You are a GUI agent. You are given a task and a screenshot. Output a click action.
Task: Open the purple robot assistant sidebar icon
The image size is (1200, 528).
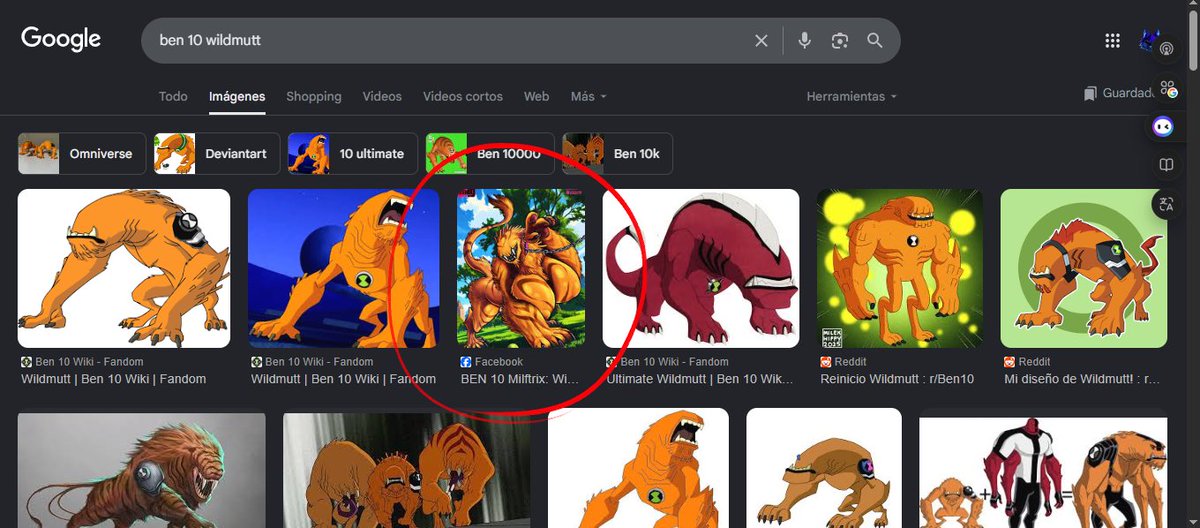1164,127
